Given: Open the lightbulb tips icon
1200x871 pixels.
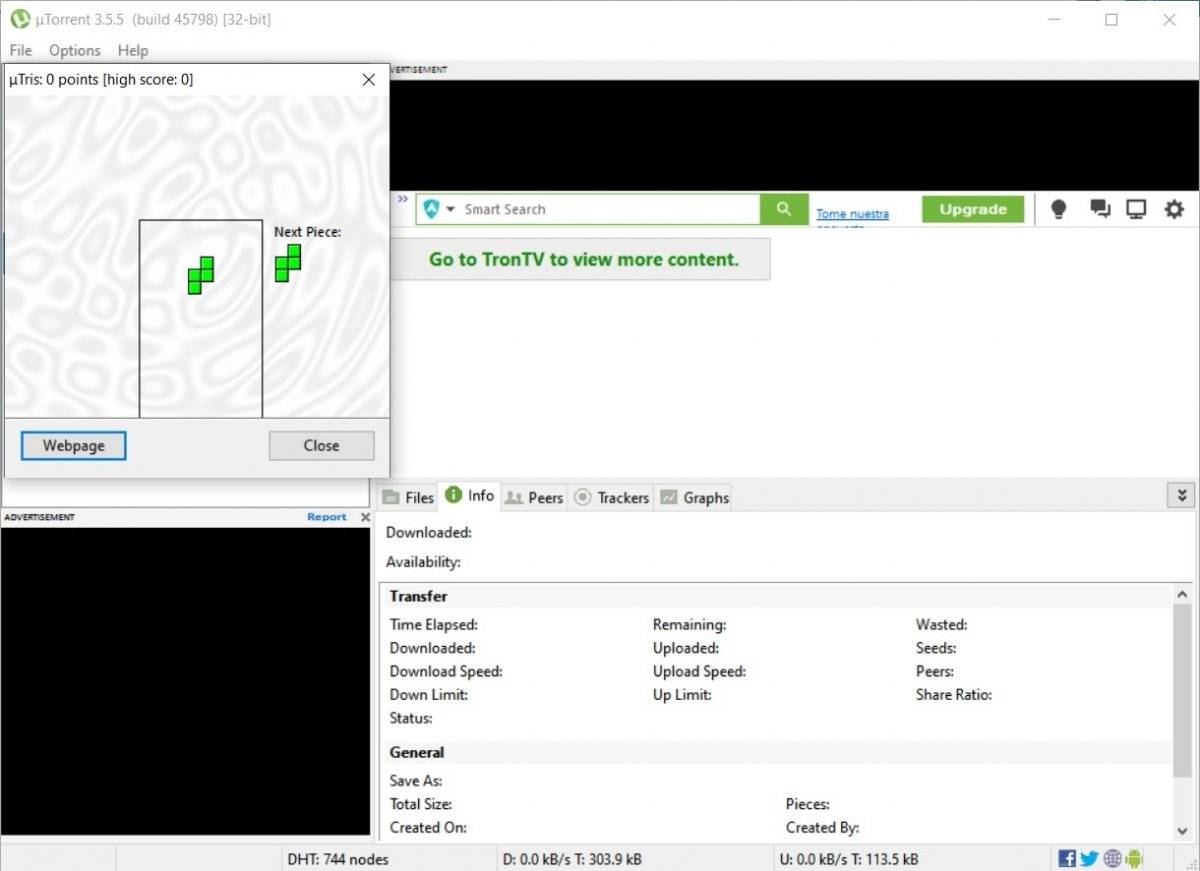Looking at the screenshot, I should click(x=1058, y=209).
